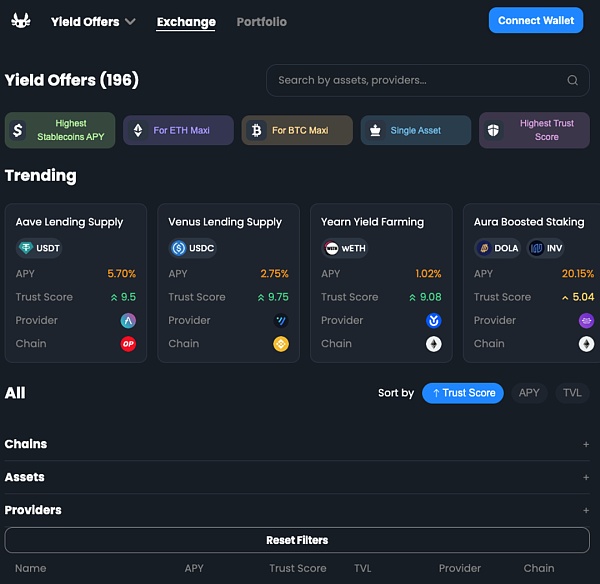Click the Connect Wallet button

[x=536, y=20]
